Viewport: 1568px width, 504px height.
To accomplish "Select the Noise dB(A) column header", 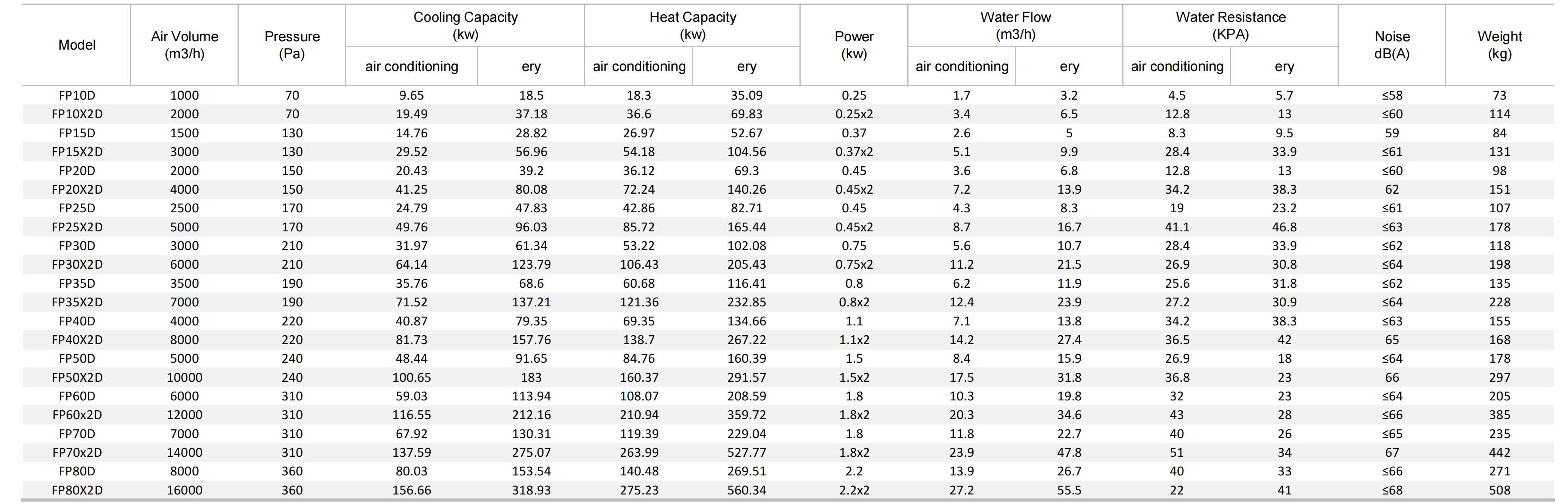I will (1392, 45).
